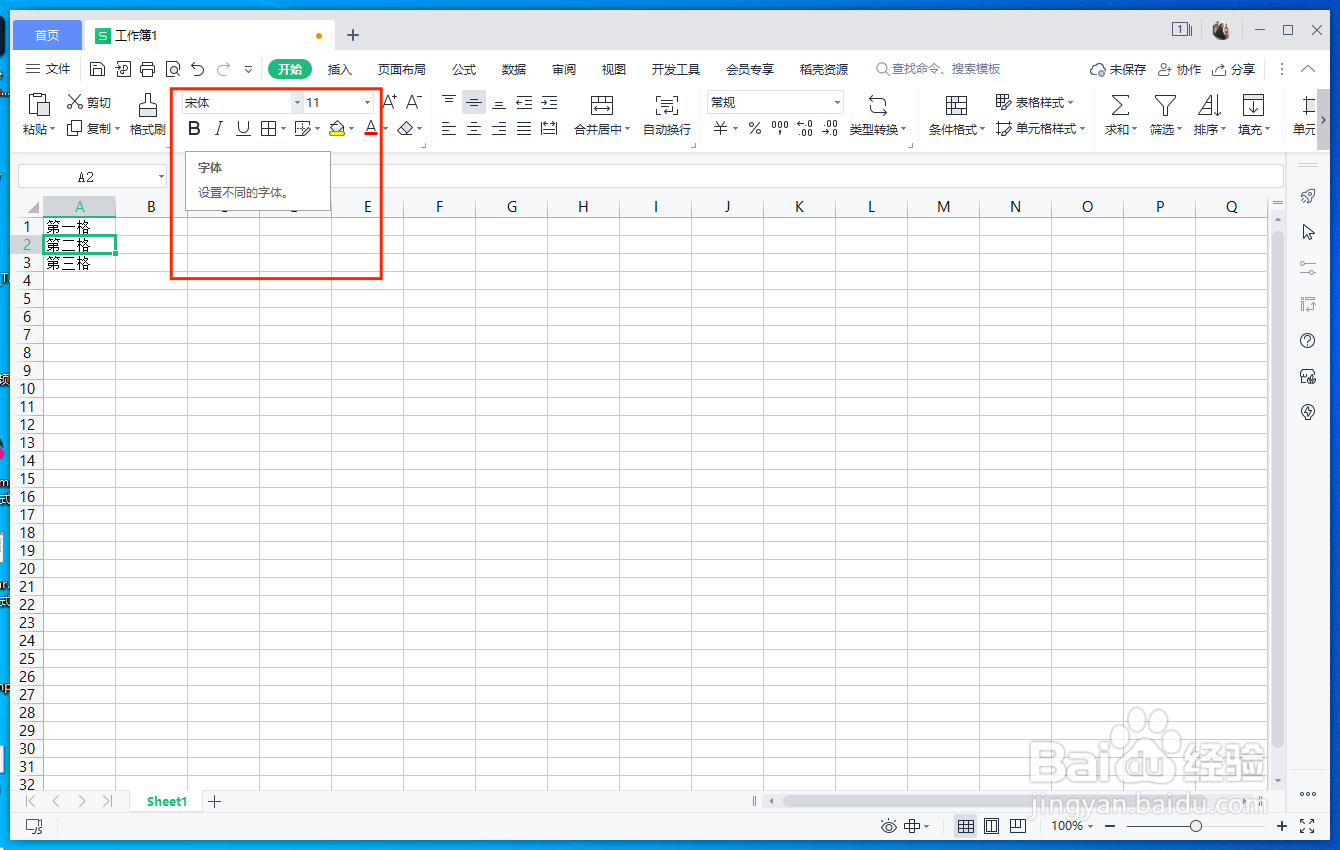Apply underline to the selected cell
The image size is (1340, 850).
(242, 128)
